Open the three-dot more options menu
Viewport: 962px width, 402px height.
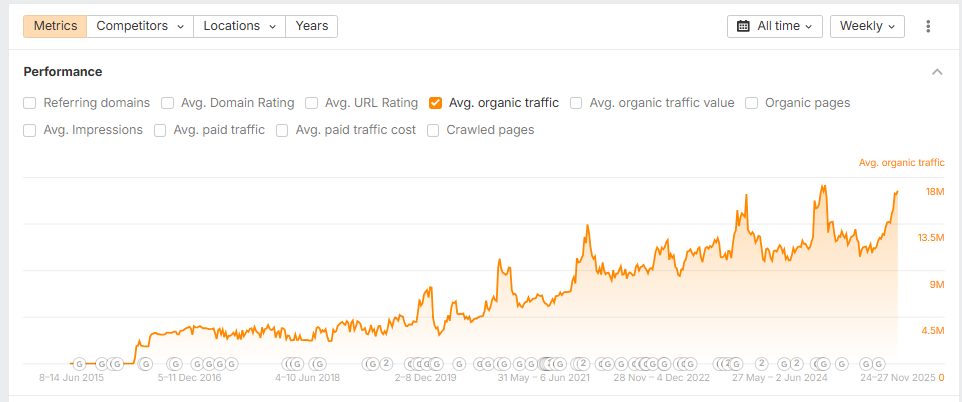coord(928,26)
